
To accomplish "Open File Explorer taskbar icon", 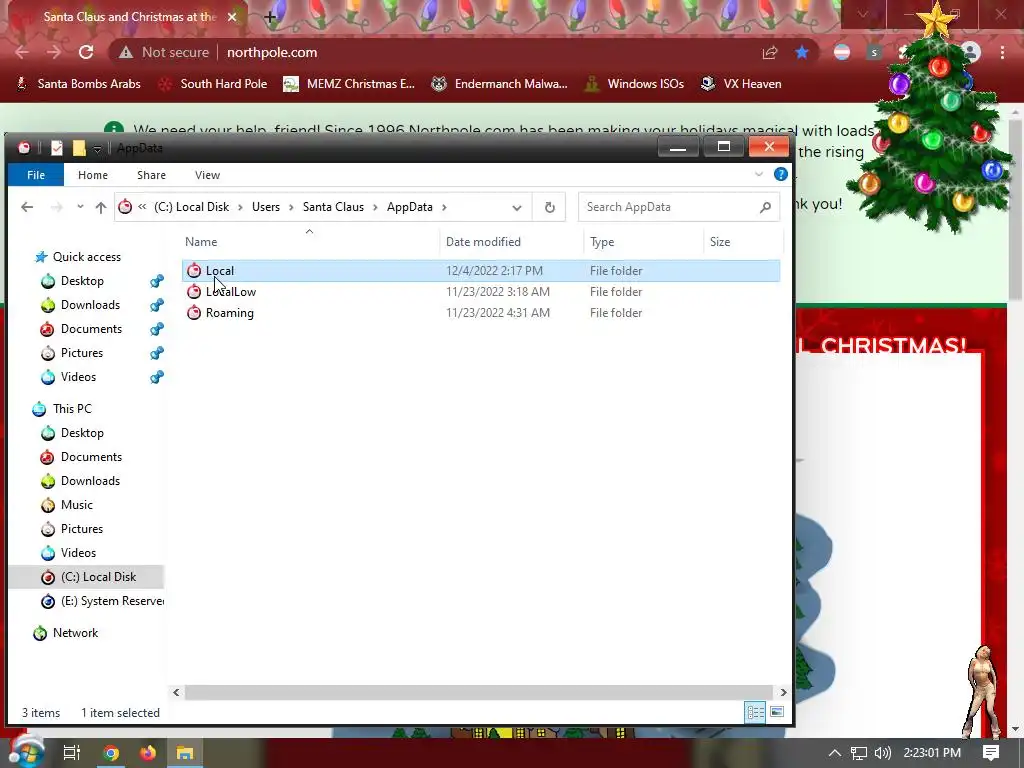I will (185, 753).
